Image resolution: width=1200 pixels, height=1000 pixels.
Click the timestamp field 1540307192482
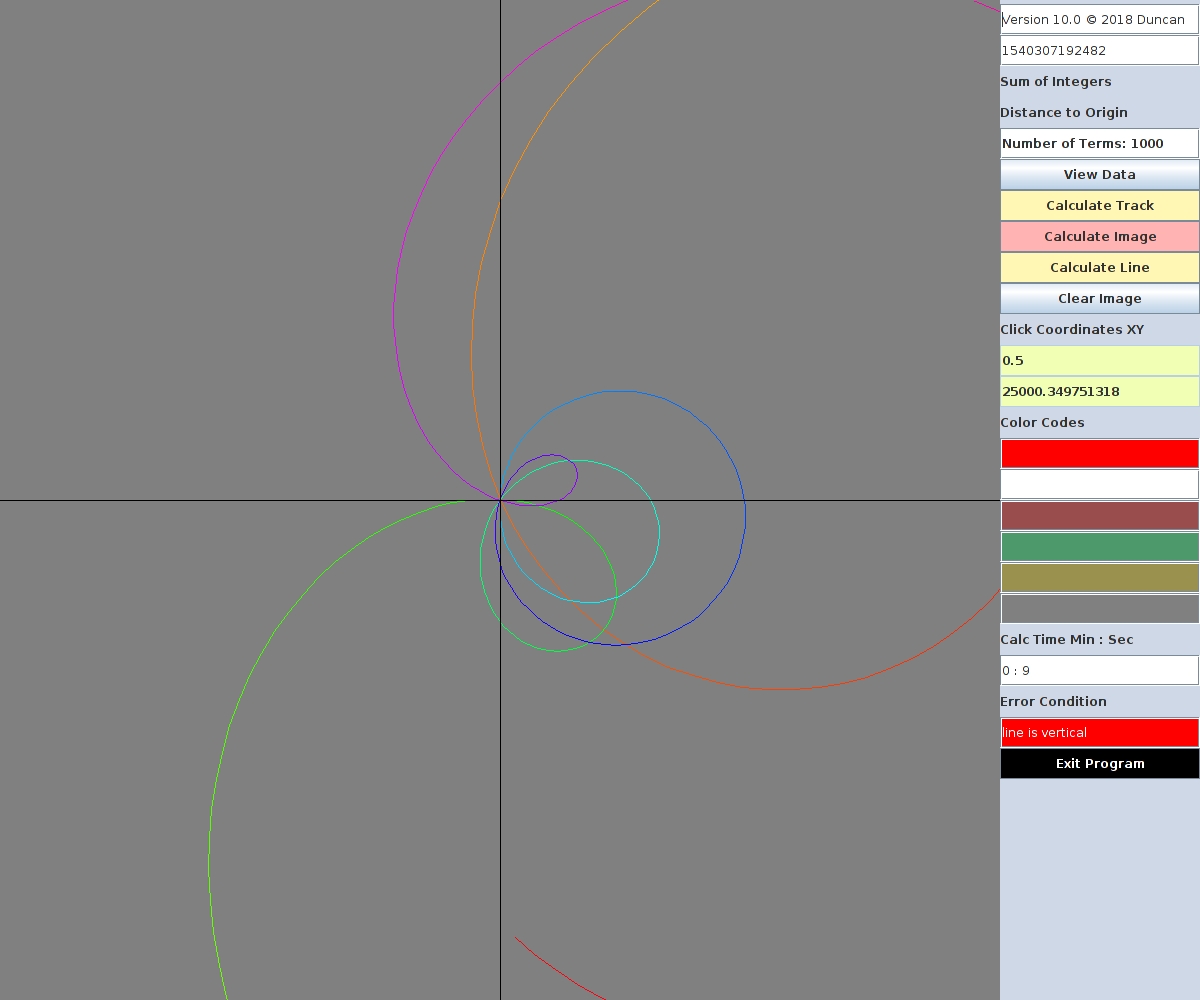1099,50
